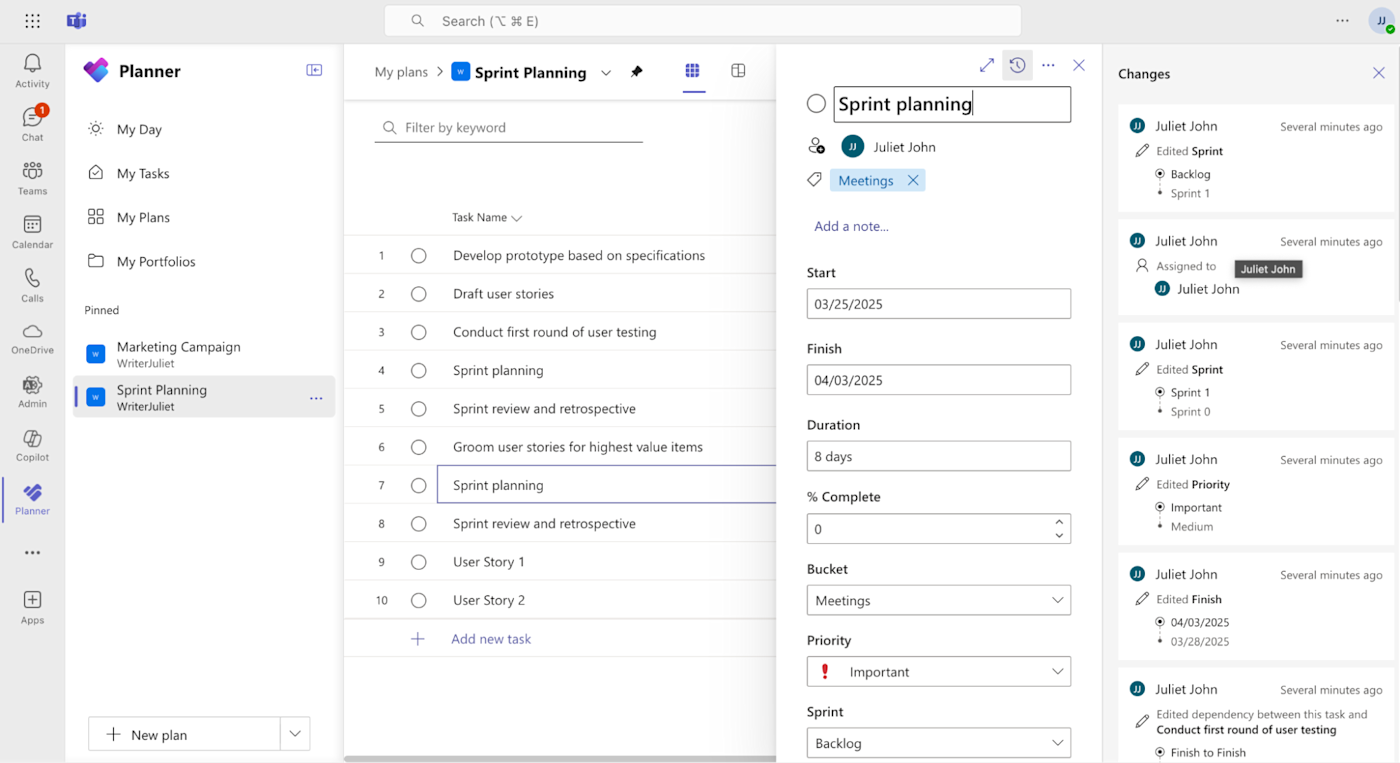Screen dimensions: 1400x763
Task: Collapse the Planner navigation pane
Action: [314, 70]
